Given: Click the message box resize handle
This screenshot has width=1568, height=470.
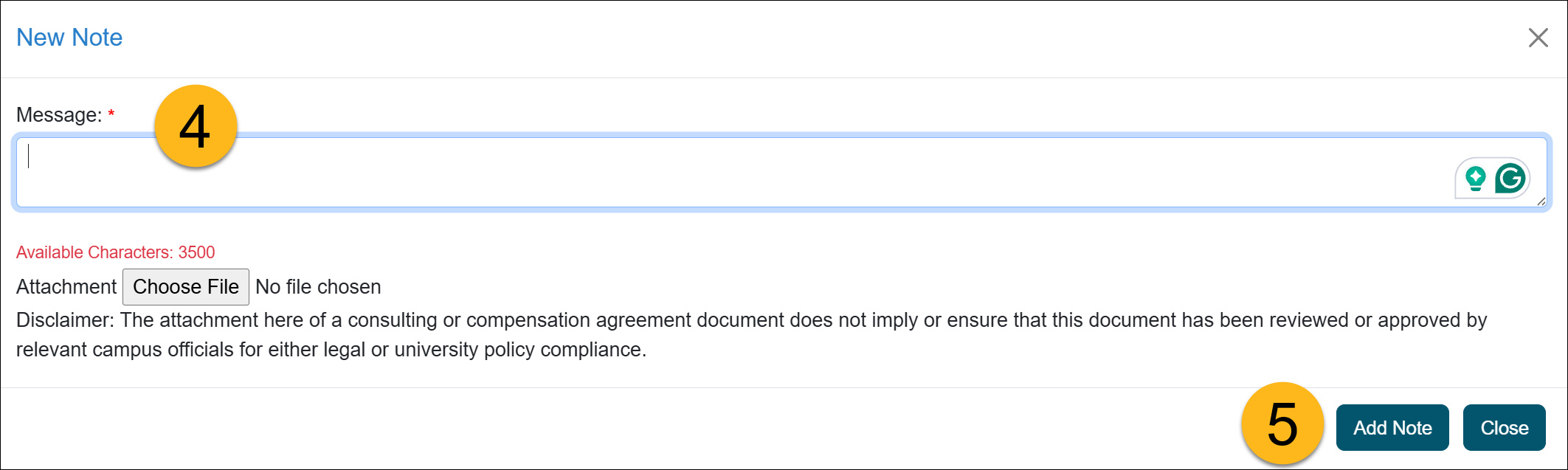Looking at the screenshot, I should click(1541, 201).
